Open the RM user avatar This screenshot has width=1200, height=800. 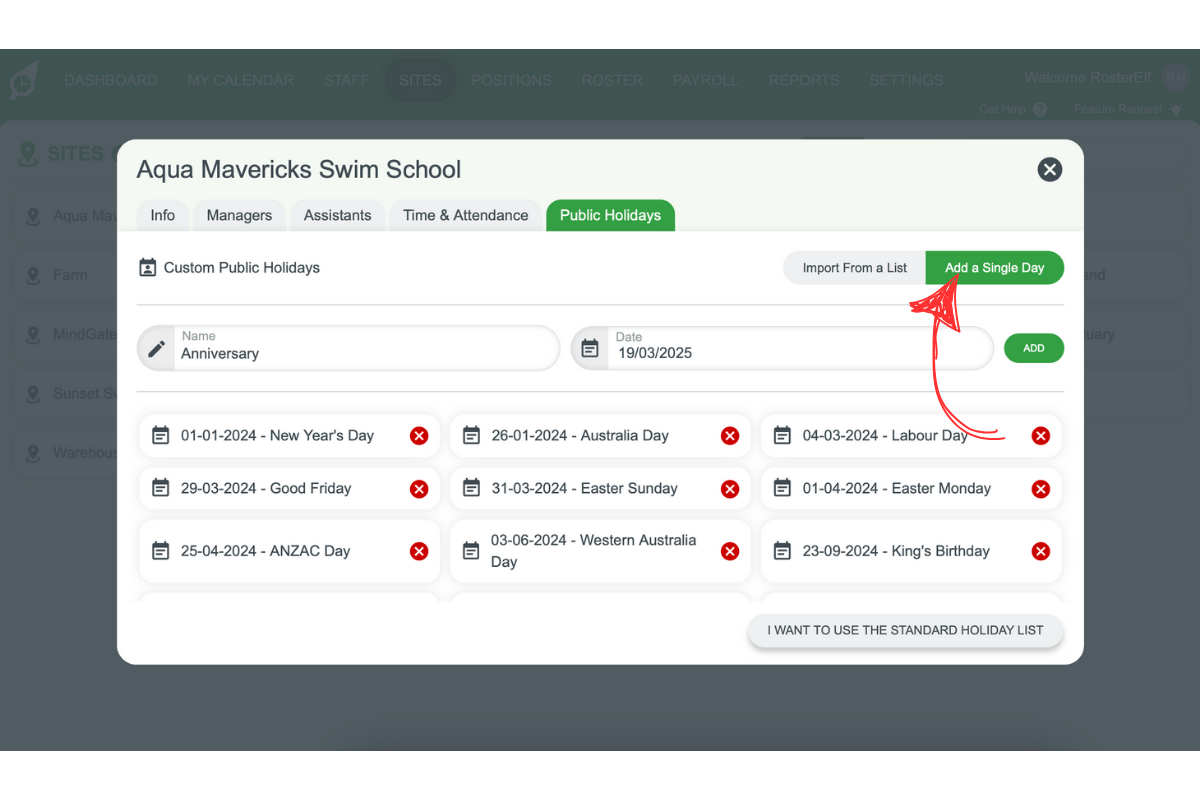1175,77
